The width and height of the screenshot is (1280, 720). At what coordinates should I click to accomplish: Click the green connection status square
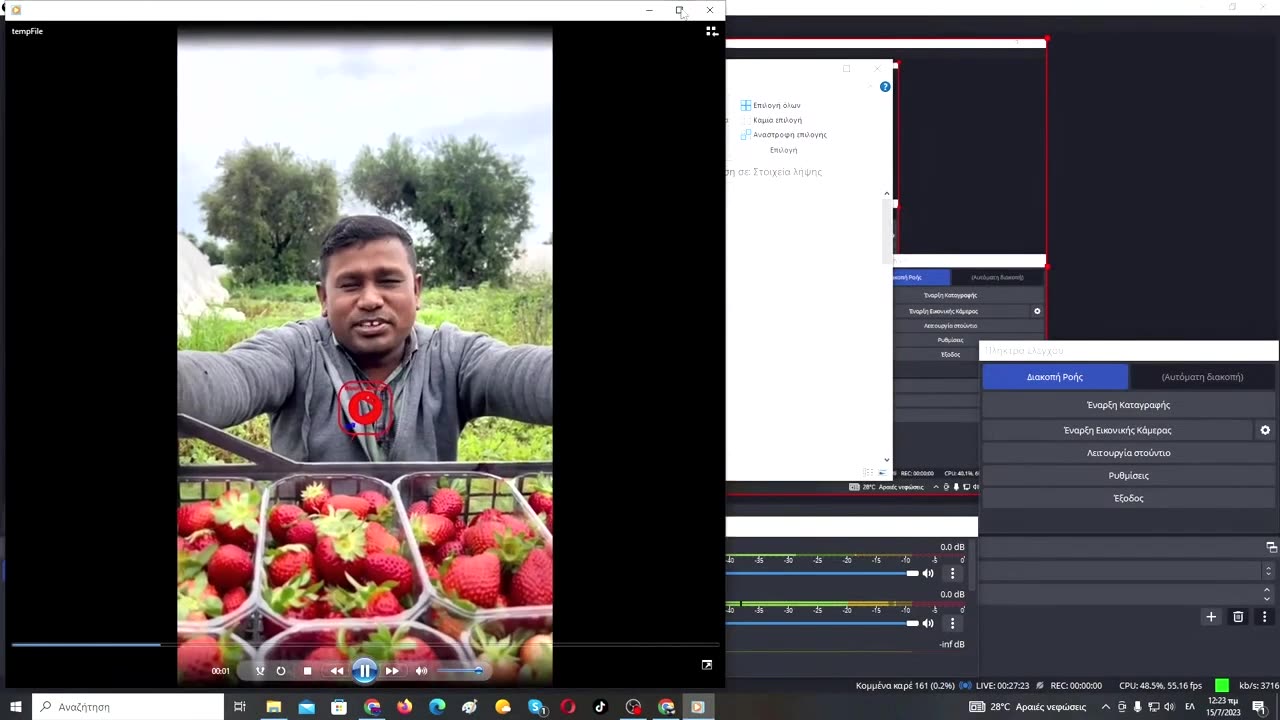point(1222,686)
